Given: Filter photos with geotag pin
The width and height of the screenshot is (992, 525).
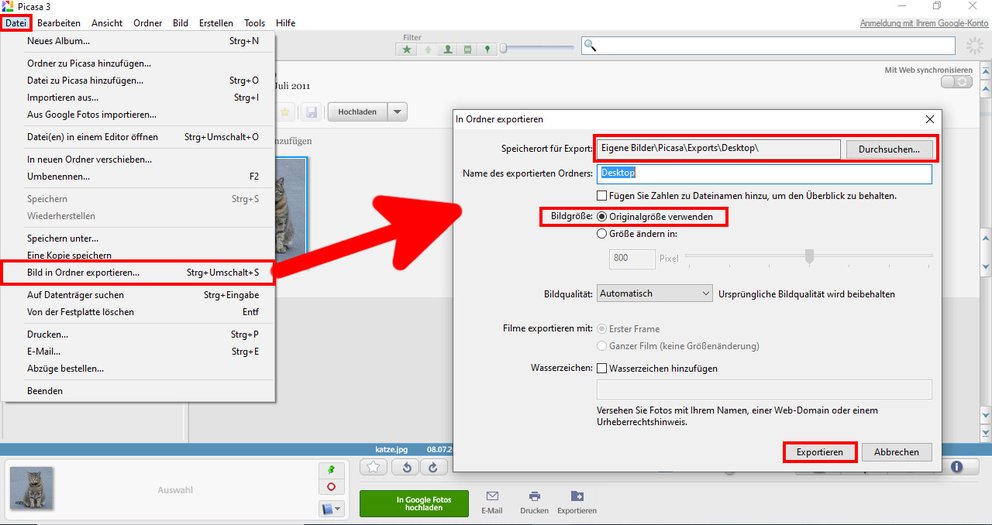Looking at the screenshot, I should [487, 49].
